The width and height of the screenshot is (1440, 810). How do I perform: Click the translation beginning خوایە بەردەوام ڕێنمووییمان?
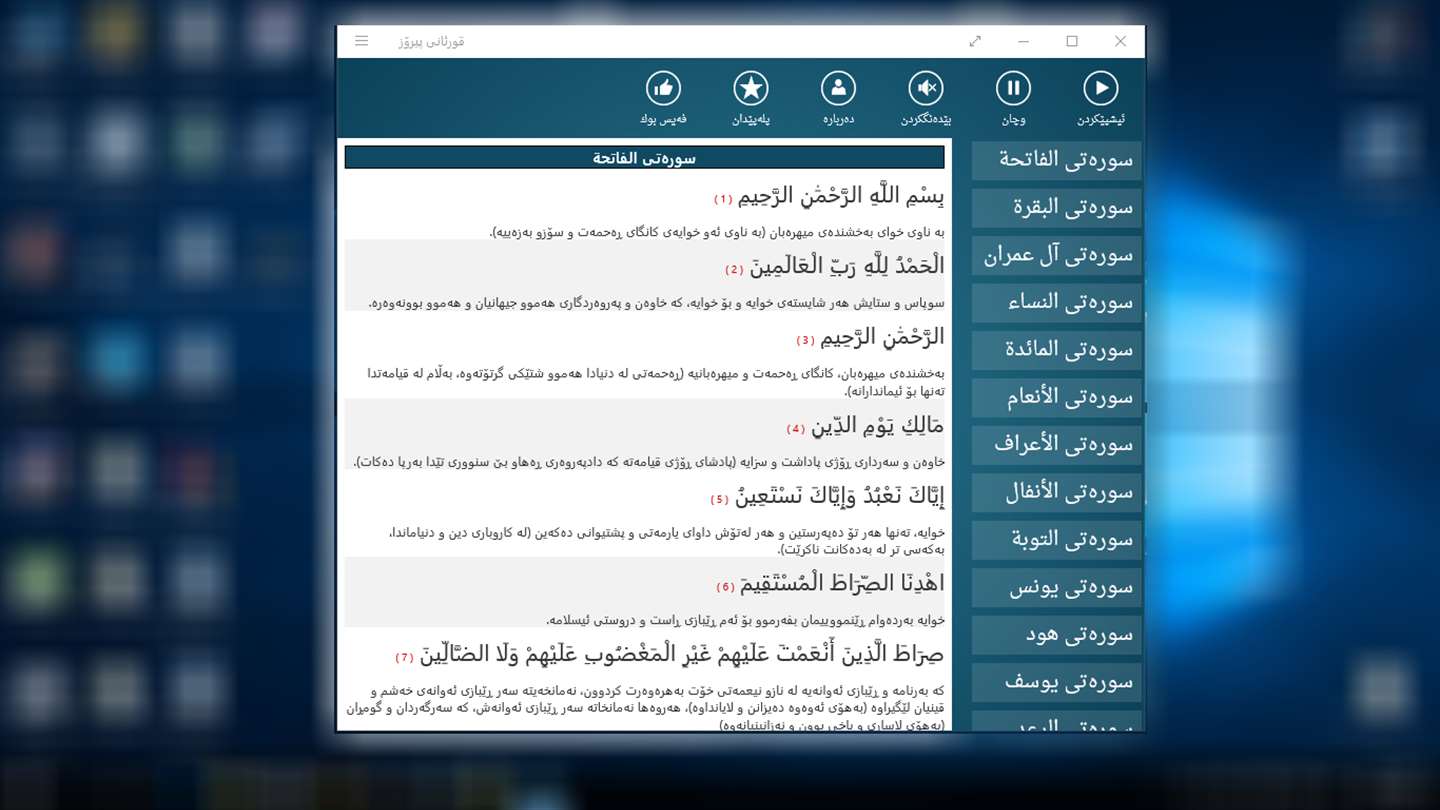click(745, 620)
